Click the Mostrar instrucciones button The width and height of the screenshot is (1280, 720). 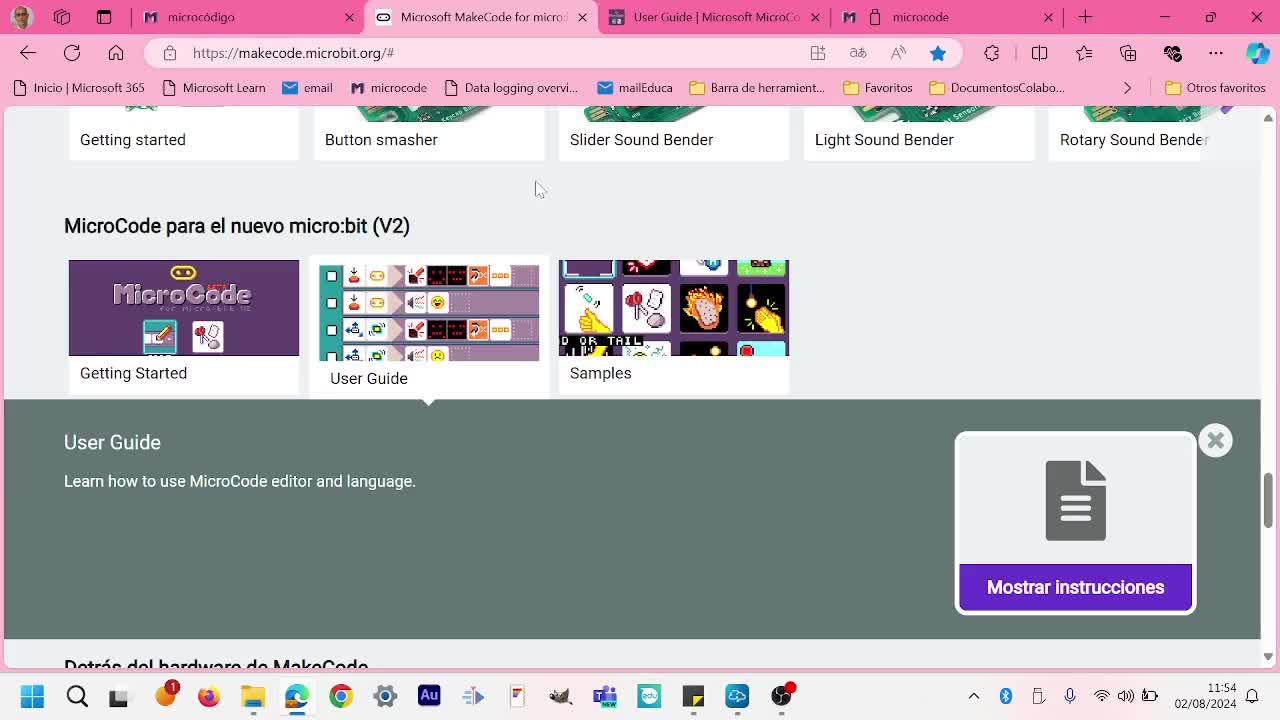[x=1075, y=587]
